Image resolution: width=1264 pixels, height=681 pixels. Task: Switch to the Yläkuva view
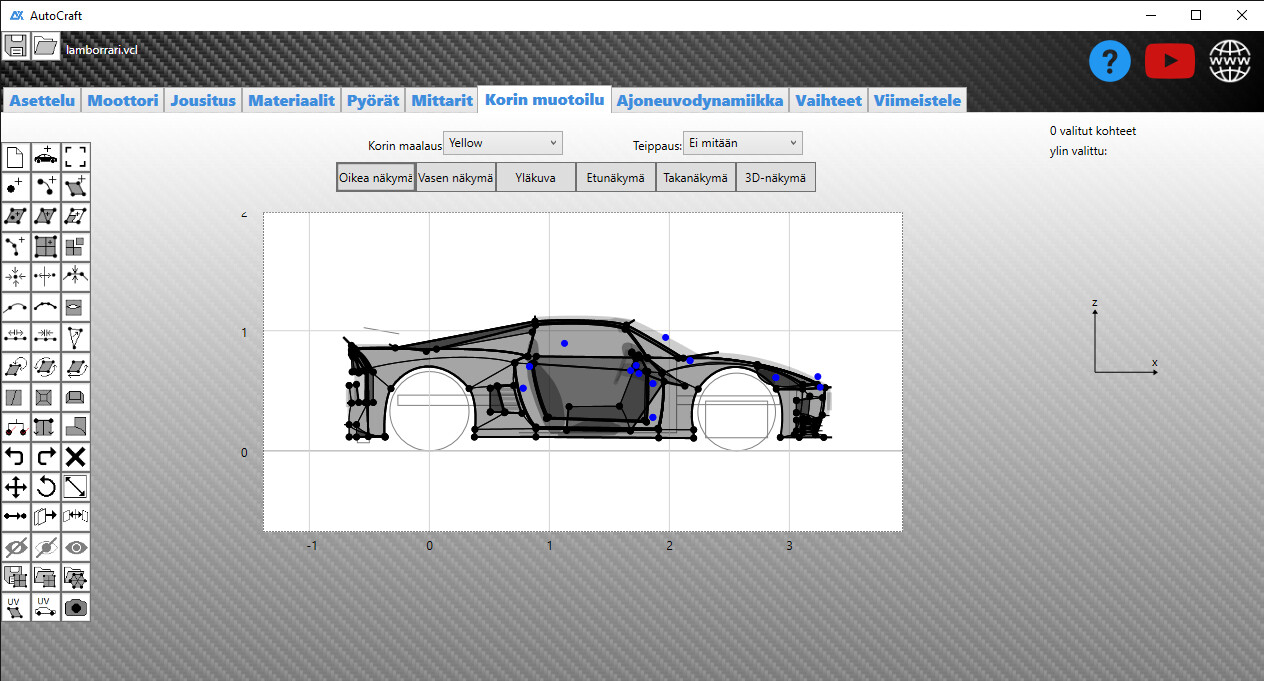(x=536, y=177)
